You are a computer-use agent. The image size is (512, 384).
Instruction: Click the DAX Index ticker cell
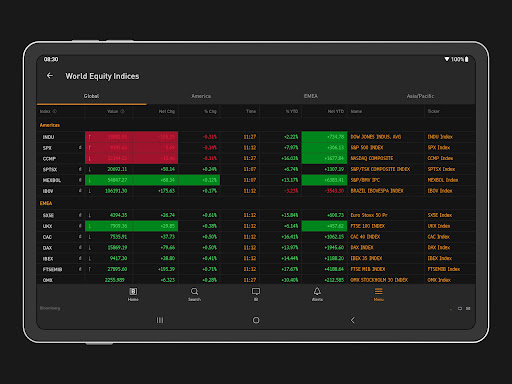tap(439, 247)
